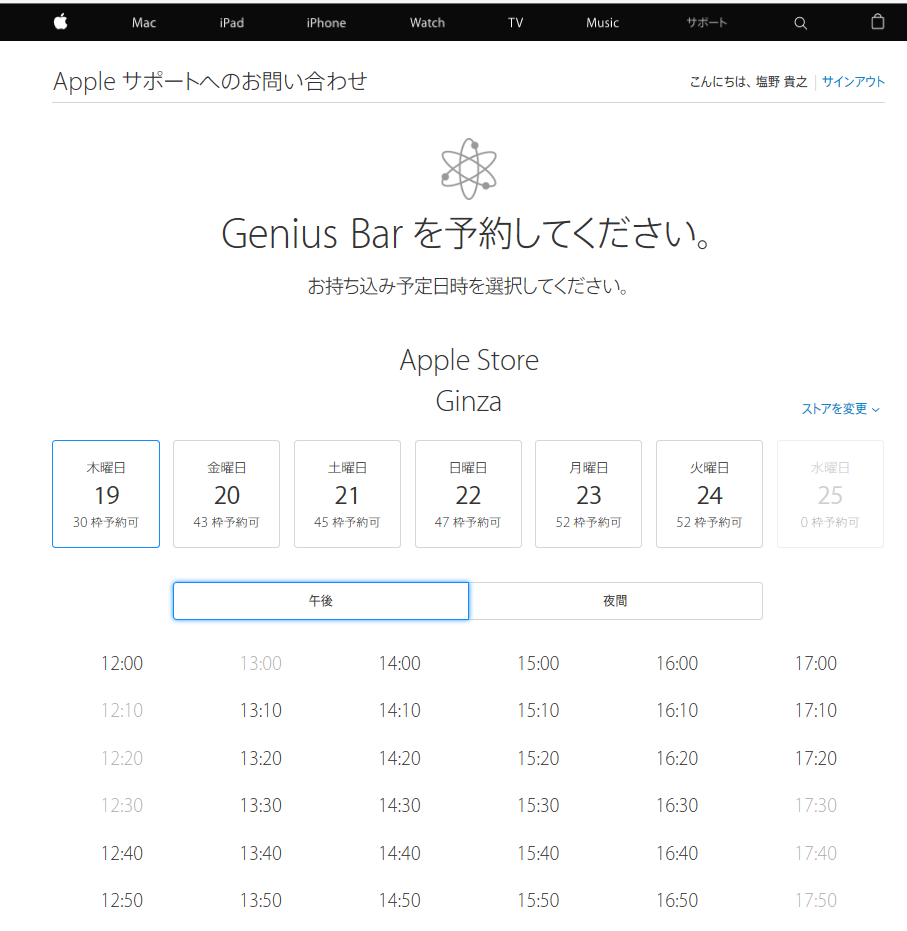Click the Apple logo icon

(x=61, y=22)
